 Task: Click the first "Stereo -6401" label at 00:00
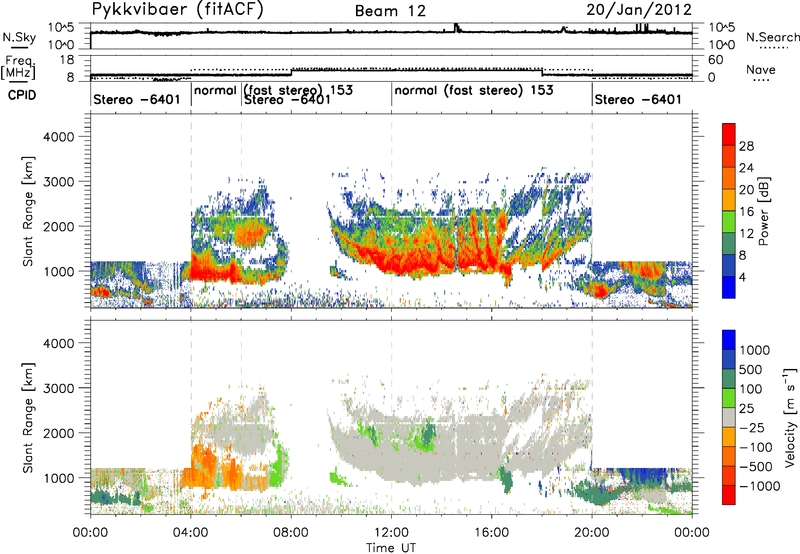coord(137,99)
